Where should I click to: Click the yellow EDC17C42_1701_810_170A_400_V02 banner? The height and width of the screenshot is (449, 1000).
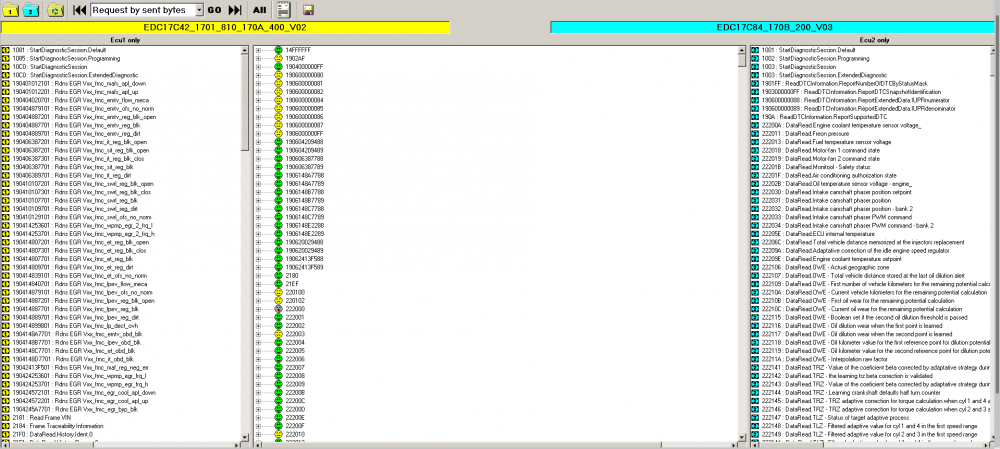(226, 27)
